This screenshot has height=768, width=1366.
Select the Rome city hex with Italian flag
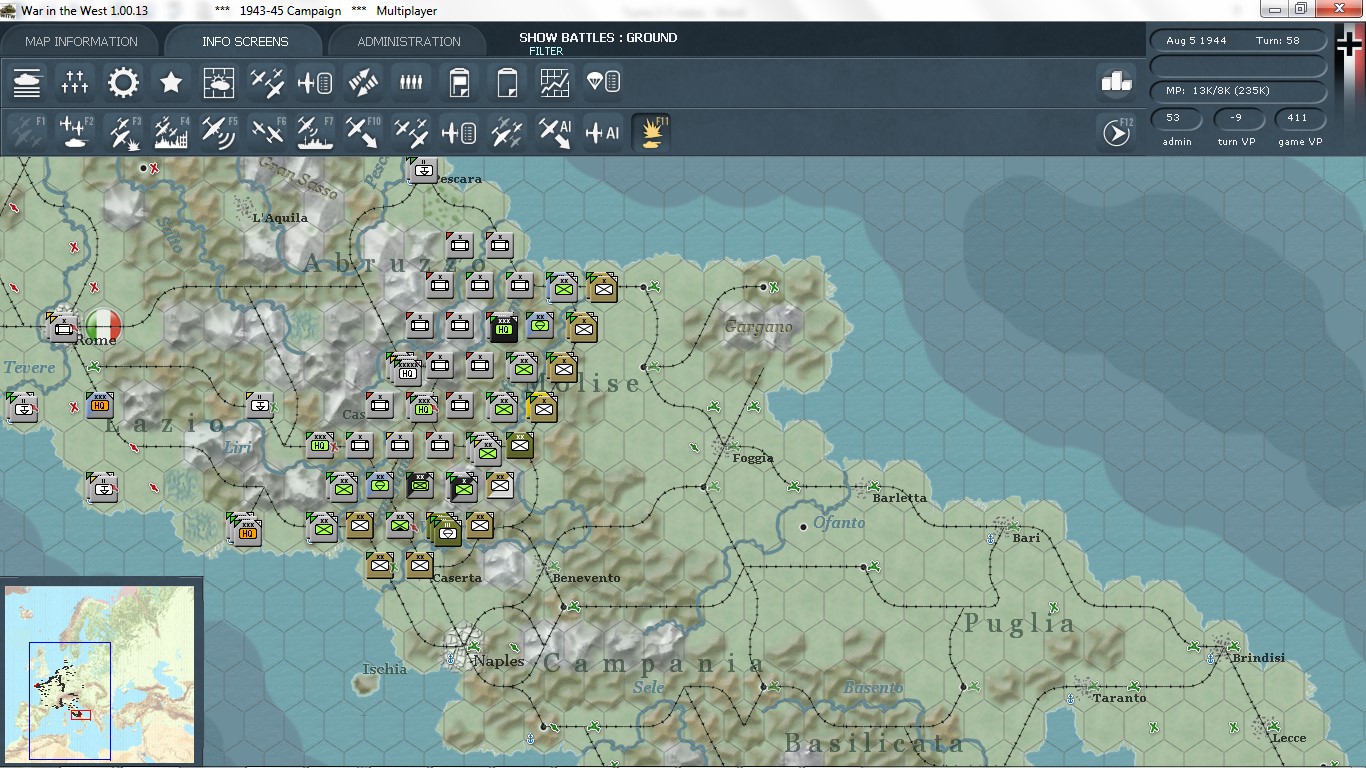click(x=103, y=325)
